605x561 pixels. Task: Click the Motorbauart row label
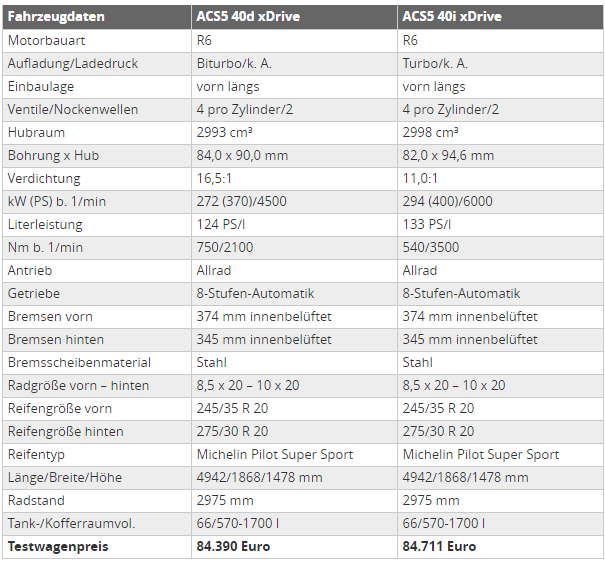[x=46, y=41]
